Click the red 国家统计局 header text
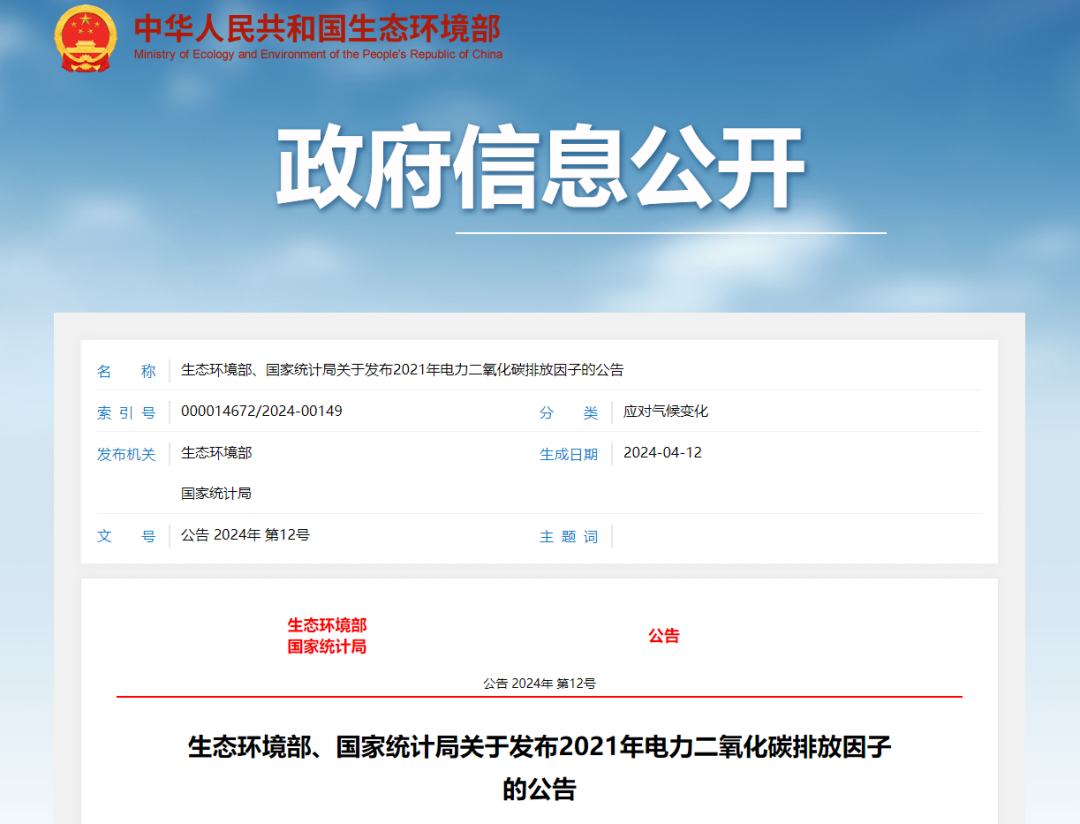This screenshot has height=824, width=1080. click(x=327, y=646)
